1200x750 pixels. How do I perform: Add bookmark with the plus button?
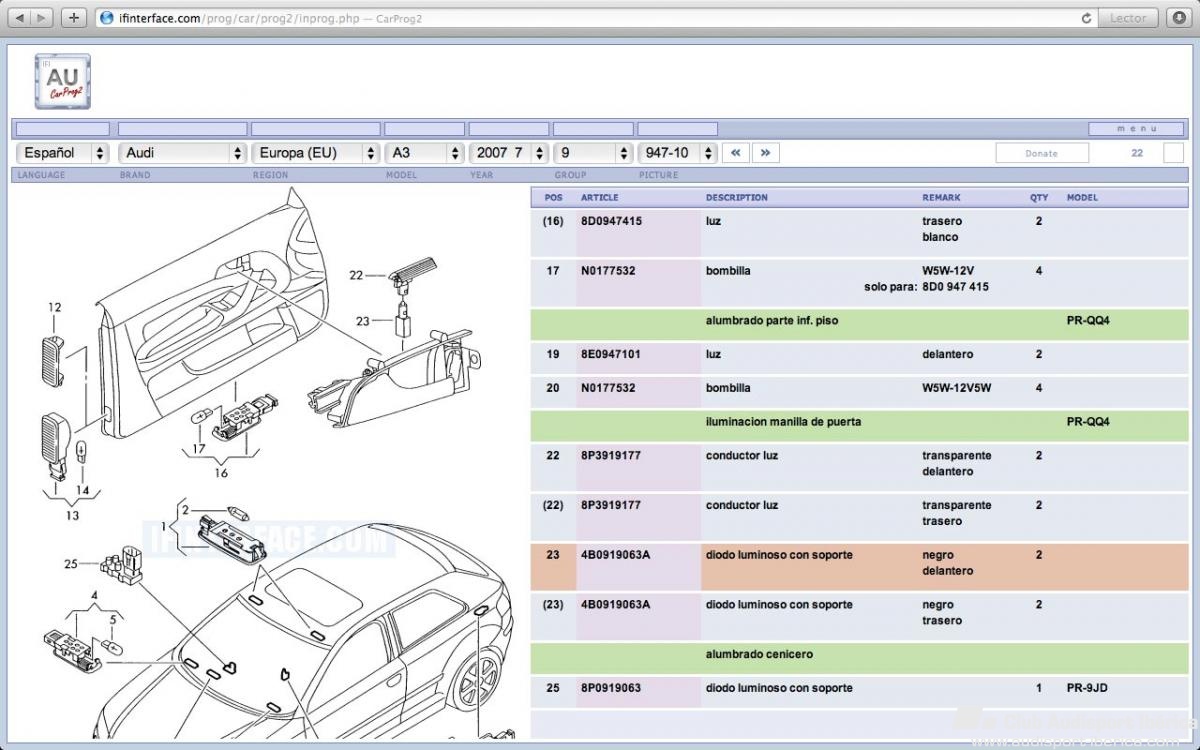click(x=74, y=18)
